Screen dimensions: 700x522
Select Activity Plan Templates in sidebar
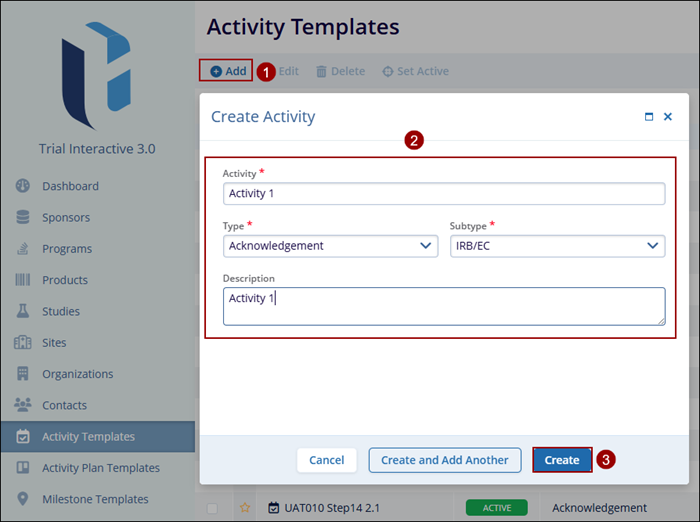coord(100,468)
